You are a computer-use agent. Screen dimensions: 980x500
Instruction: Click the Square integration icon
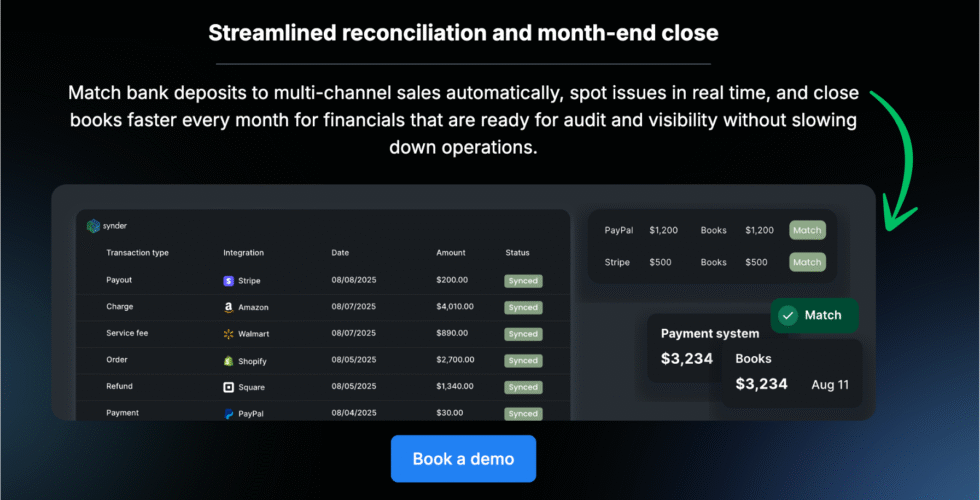pos(228,388)
